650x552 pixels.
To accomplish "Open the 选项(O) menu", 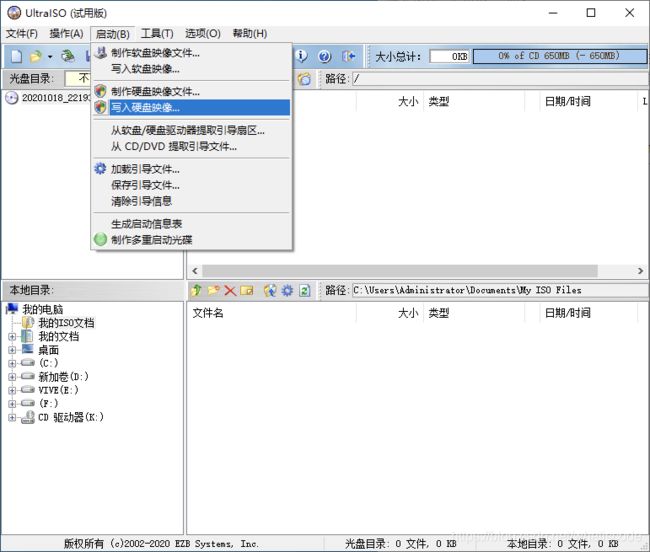I will click(x=203, y=34).
